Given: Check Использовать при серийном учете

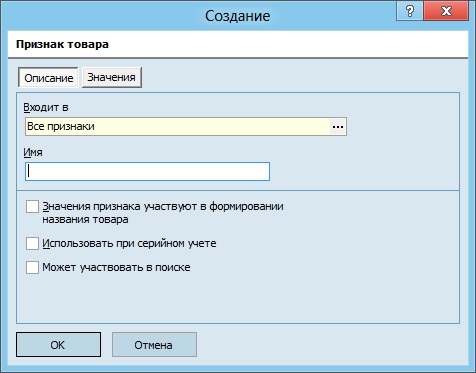Looking at the screenshot, I should [x=32, y=244].
